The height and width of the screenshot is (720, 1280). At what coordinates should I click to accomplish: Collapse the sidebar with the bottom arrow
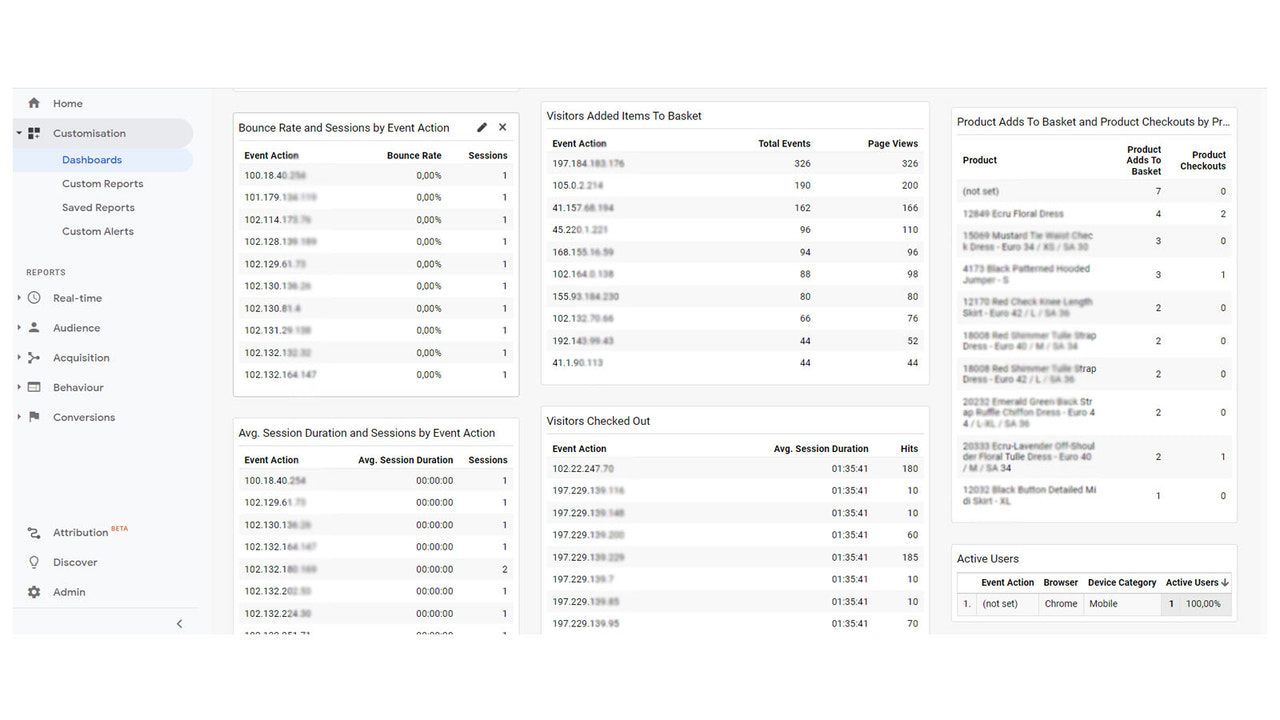tap(179, 623)
